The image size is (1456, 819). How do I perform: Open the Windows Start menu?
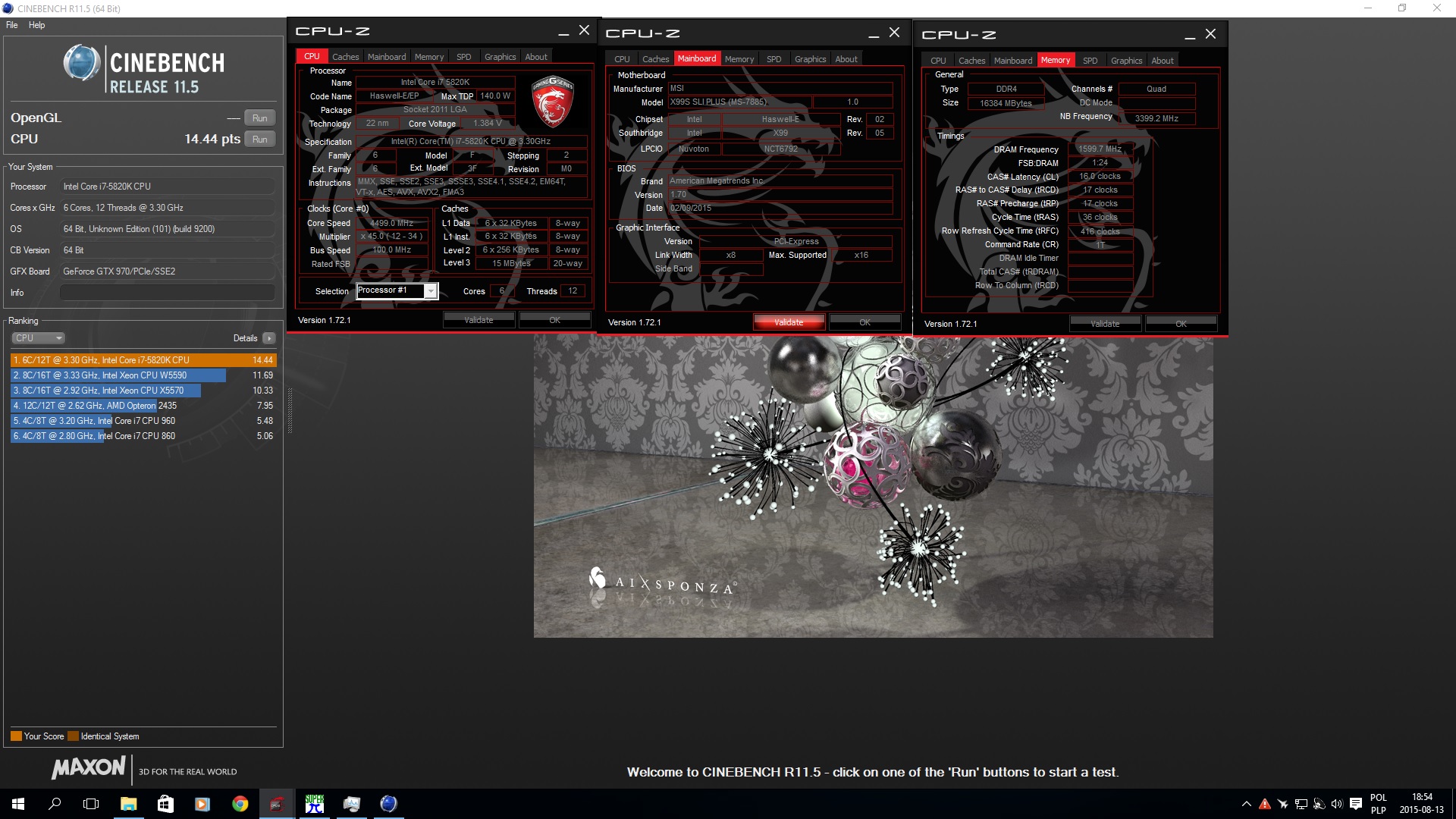tap(18, 804)
